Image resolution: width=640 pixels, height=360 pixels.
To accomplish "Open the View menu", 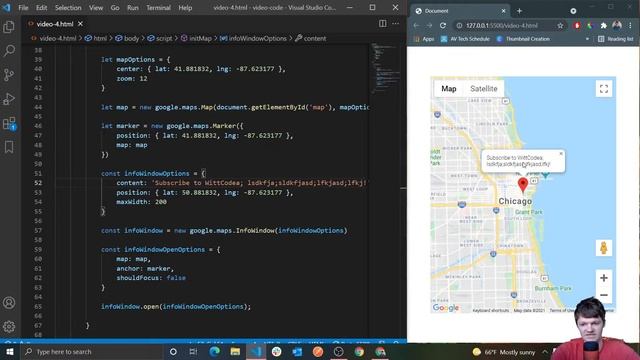I will (x=96, y=8).
